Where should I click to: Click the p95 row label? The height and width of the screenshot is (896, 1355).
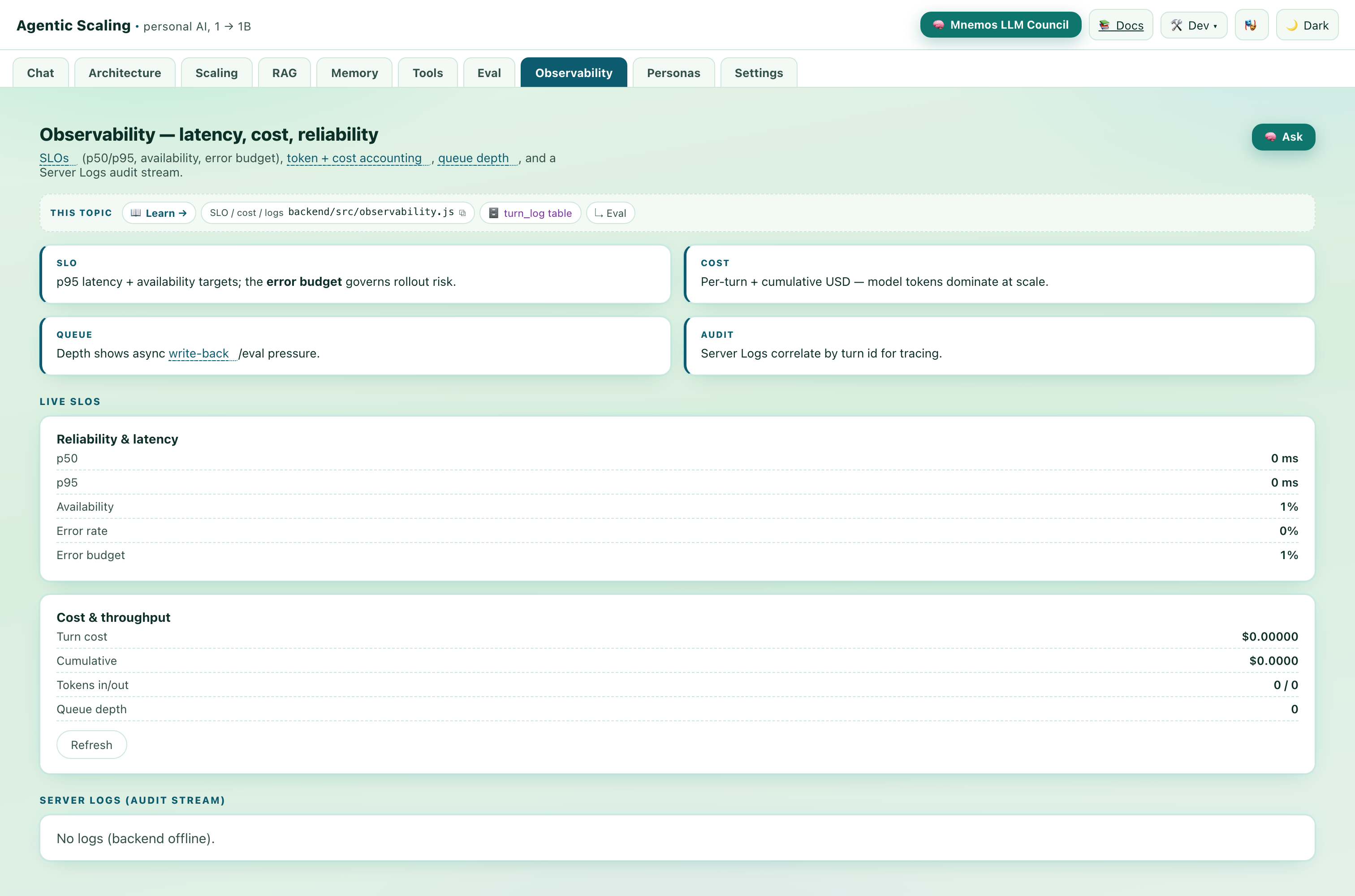[x=67, y=482]
